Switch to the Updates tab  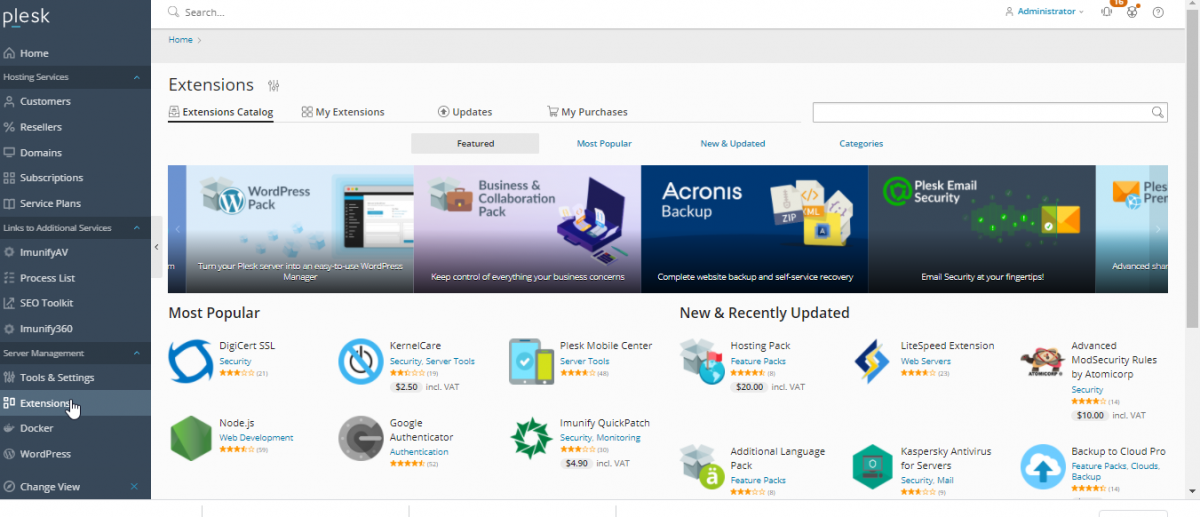[465, 112]
